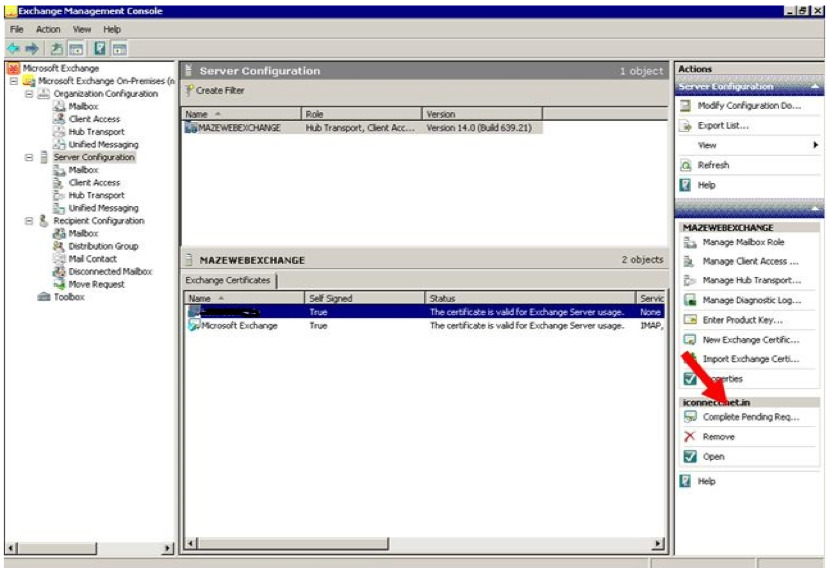Collapse Server Configuration tree node
Image resolution: width=827 pixels, height=568 pixels.
coord(29,157)
